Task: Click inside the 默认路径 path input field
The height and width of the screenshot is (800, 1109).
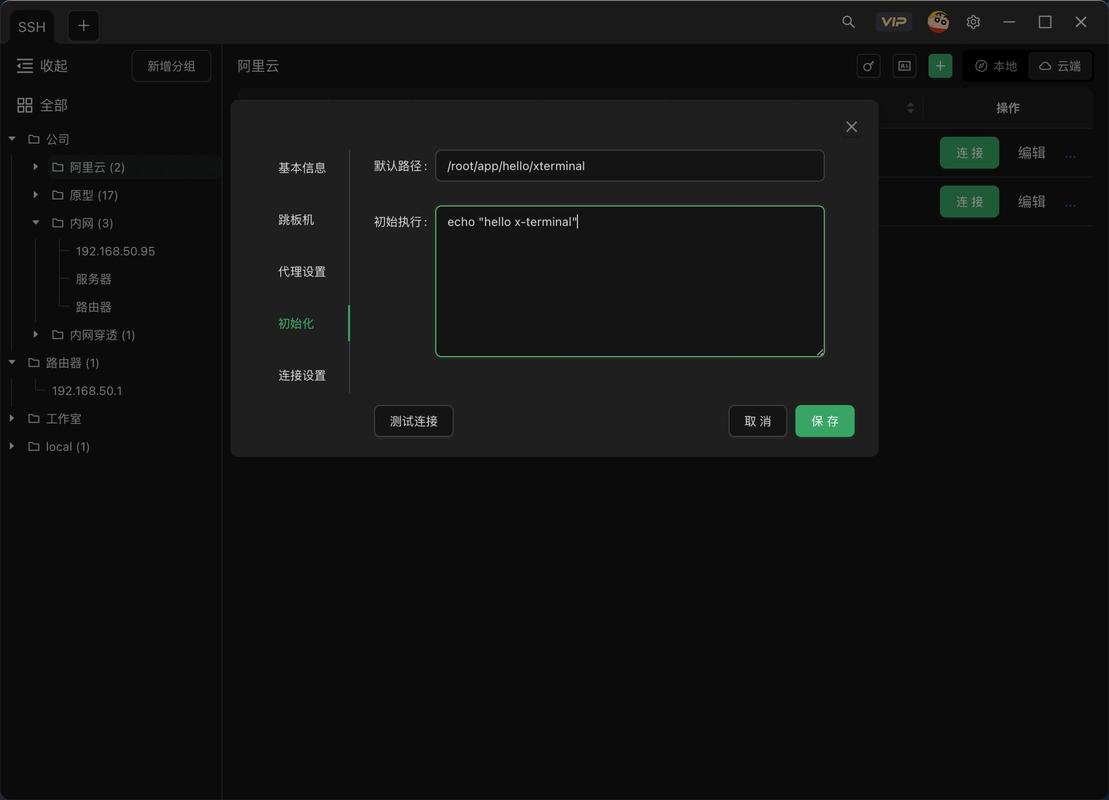Action: click(x=629, y=165)
